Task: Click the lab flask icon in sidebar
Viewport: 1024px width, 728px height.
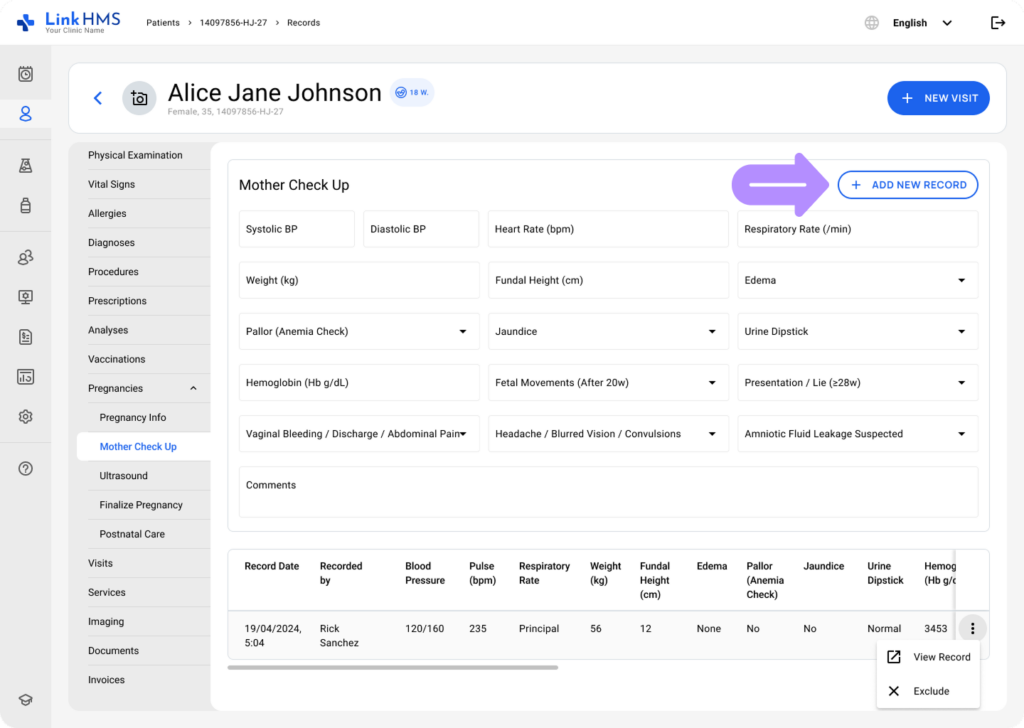Action: coord(26,166)
